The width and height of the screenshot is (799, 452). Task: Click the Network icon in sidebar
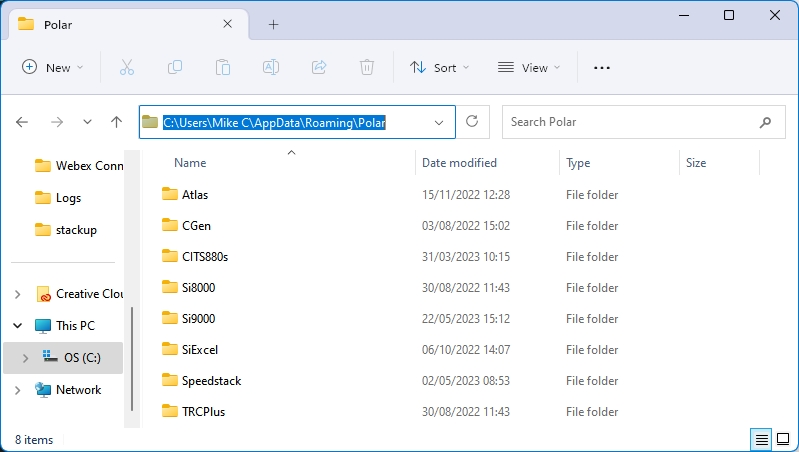click(x=43, y=390)
